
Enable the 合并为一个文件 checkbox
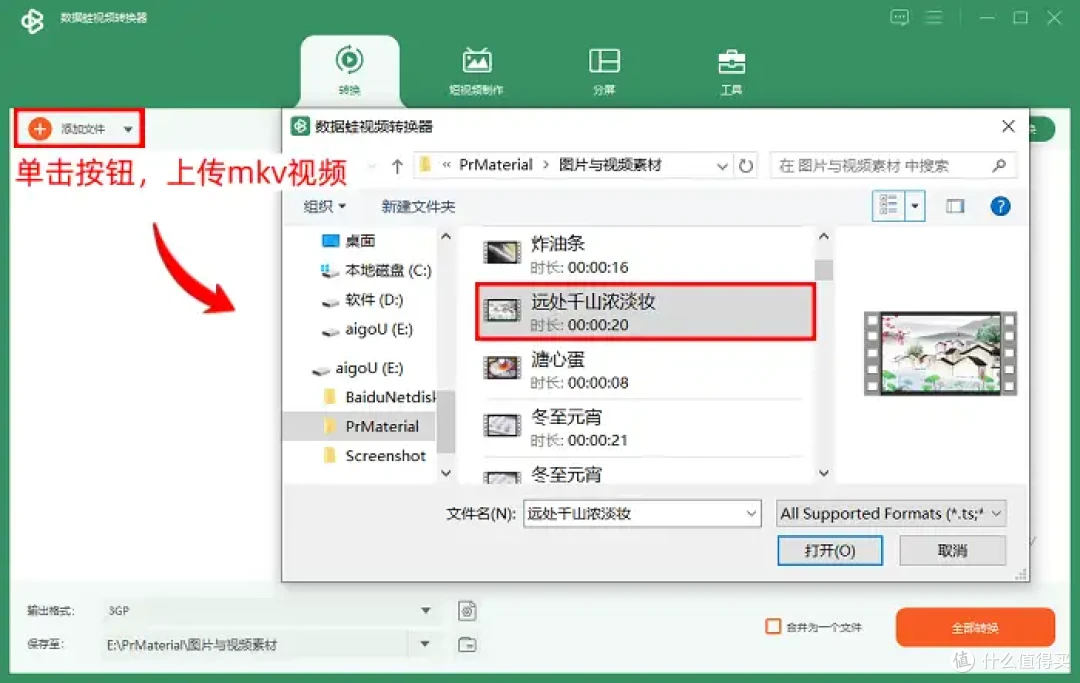(773, 627)
